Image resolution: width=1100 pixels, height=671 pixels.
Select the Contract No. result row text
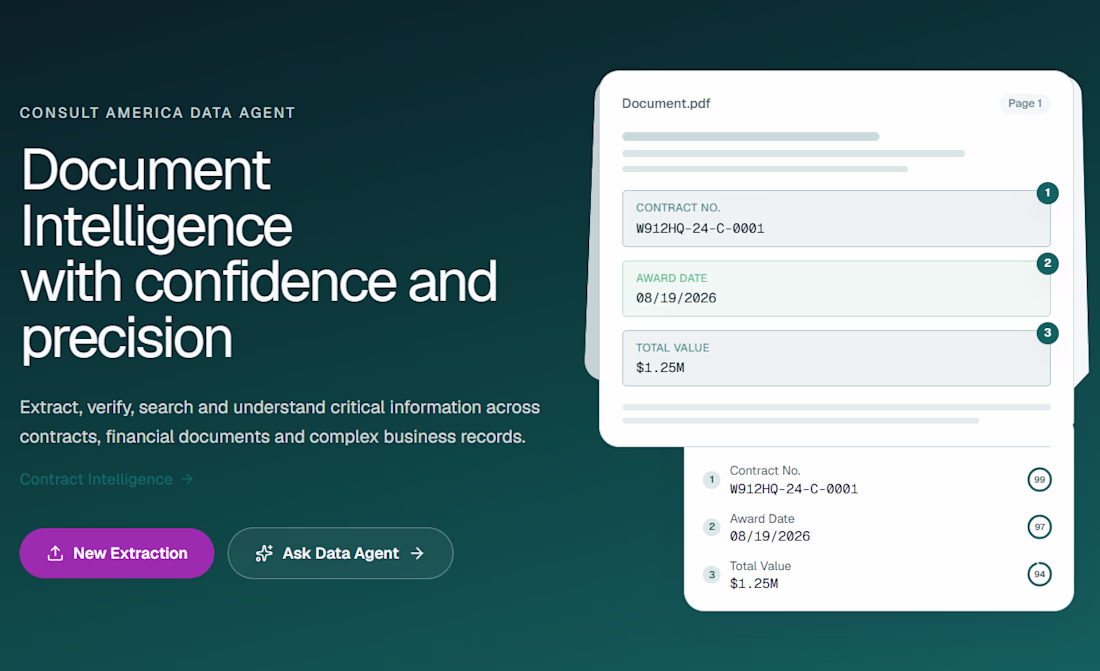(793, 479)
